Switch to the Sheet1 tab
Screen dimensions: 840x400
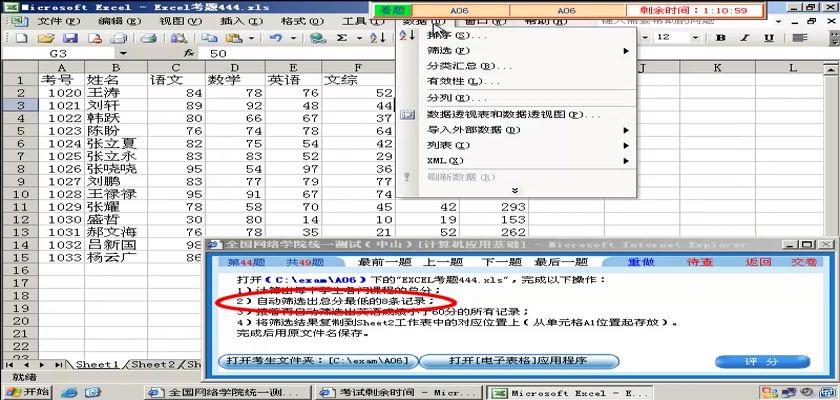(97, 365)
